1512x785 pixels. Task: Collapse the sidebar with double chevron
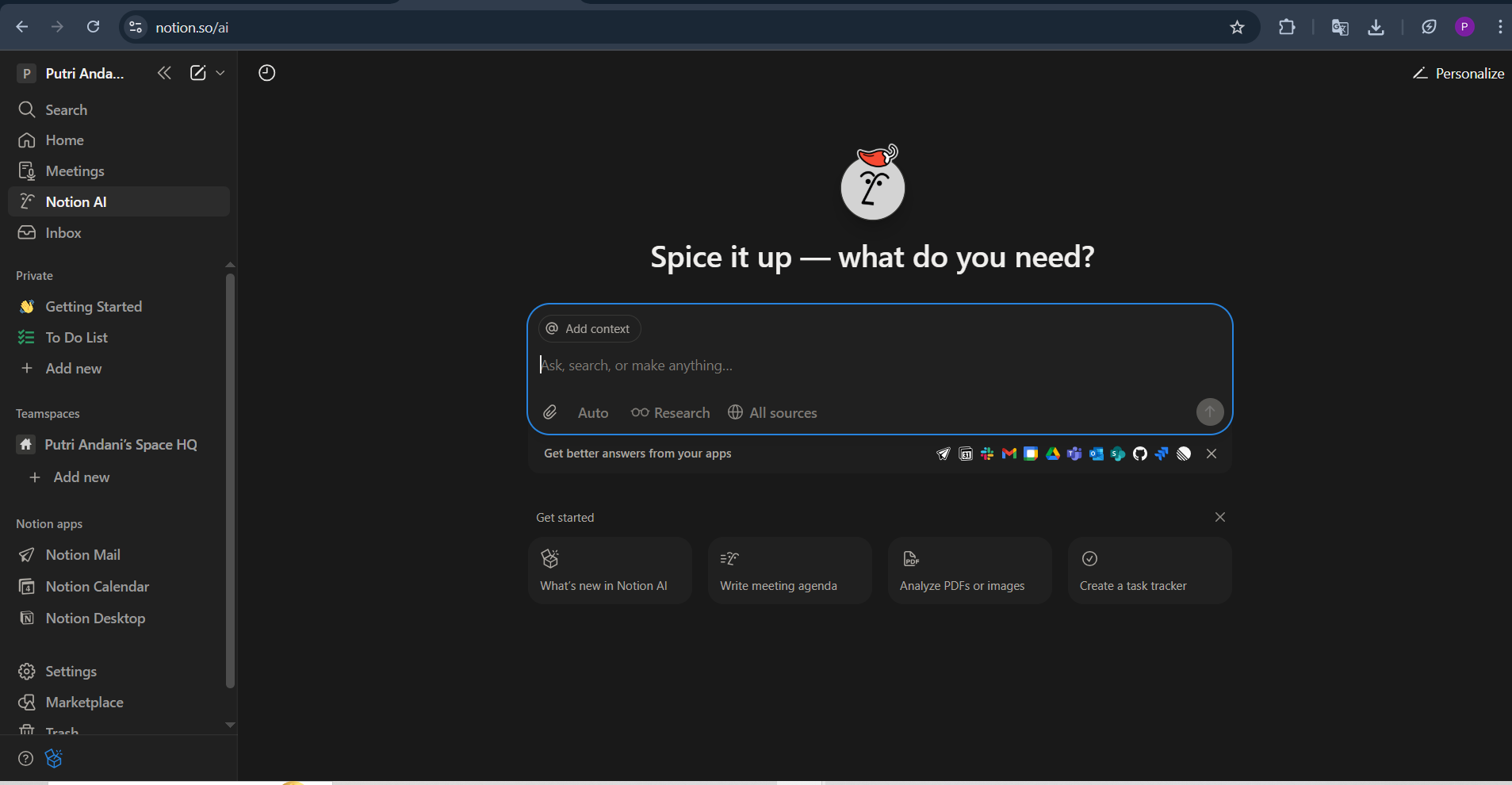point(164,73)
